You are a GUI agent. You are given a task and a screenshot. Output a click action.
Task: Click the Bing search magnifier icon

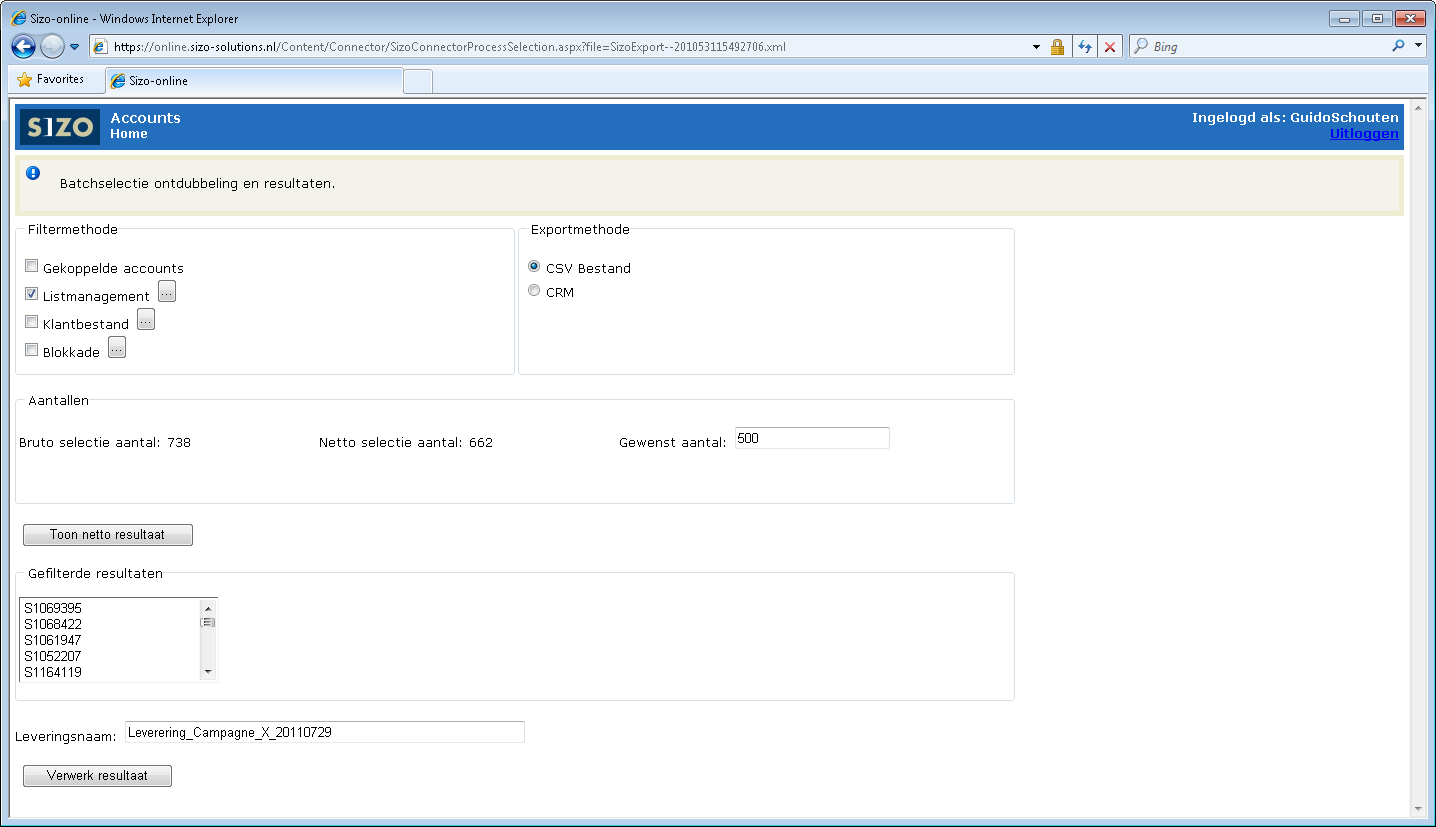tap(1398, 46)
